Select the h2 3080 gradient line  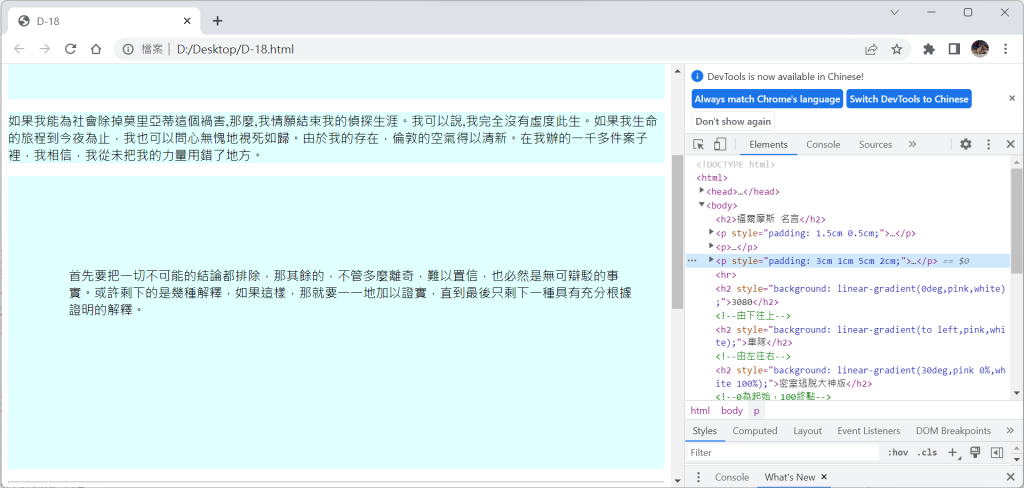click(x=860, y=295)
